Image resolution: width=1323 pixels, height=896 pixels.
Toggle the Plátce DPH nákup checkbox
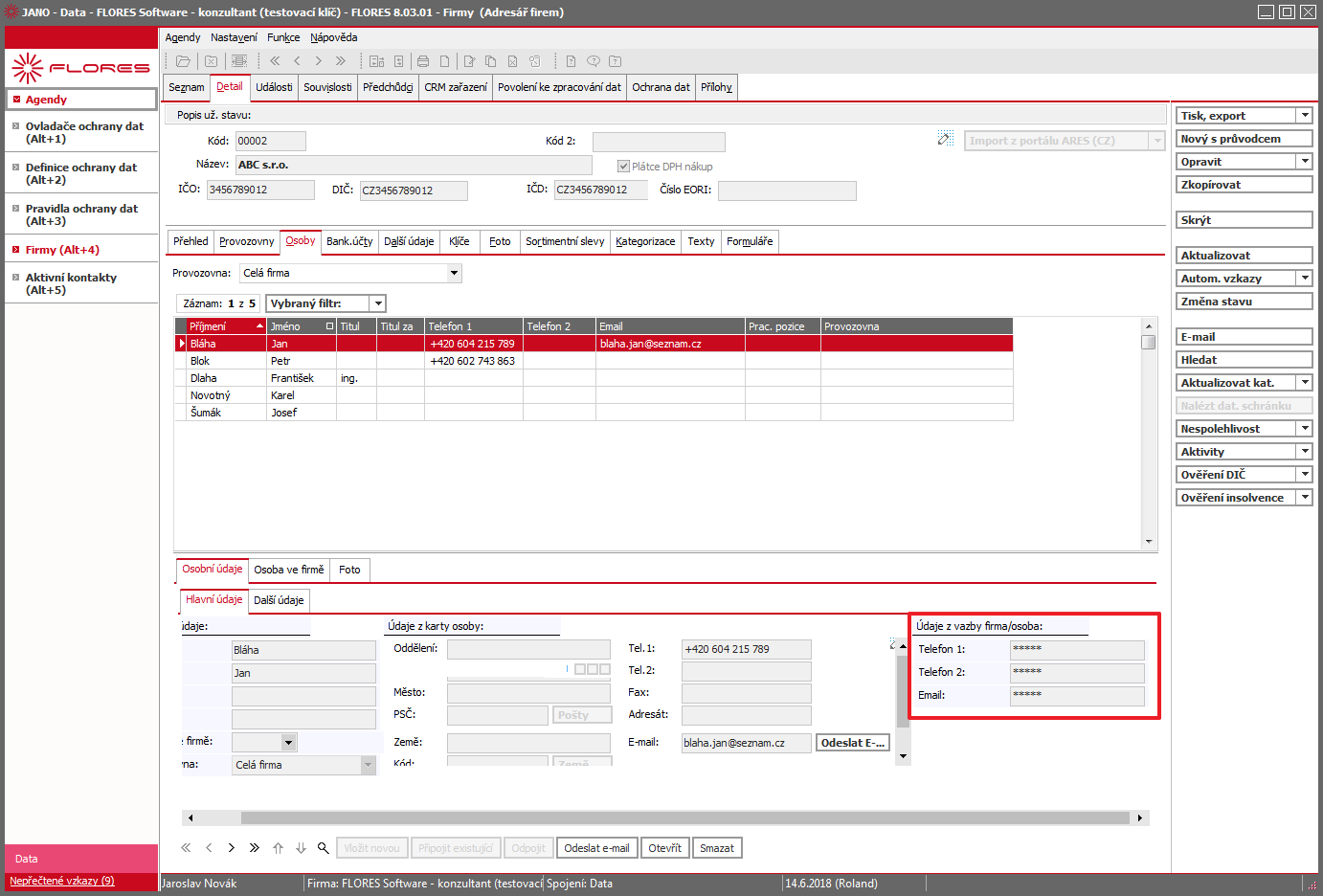click(x=623, y=167)
